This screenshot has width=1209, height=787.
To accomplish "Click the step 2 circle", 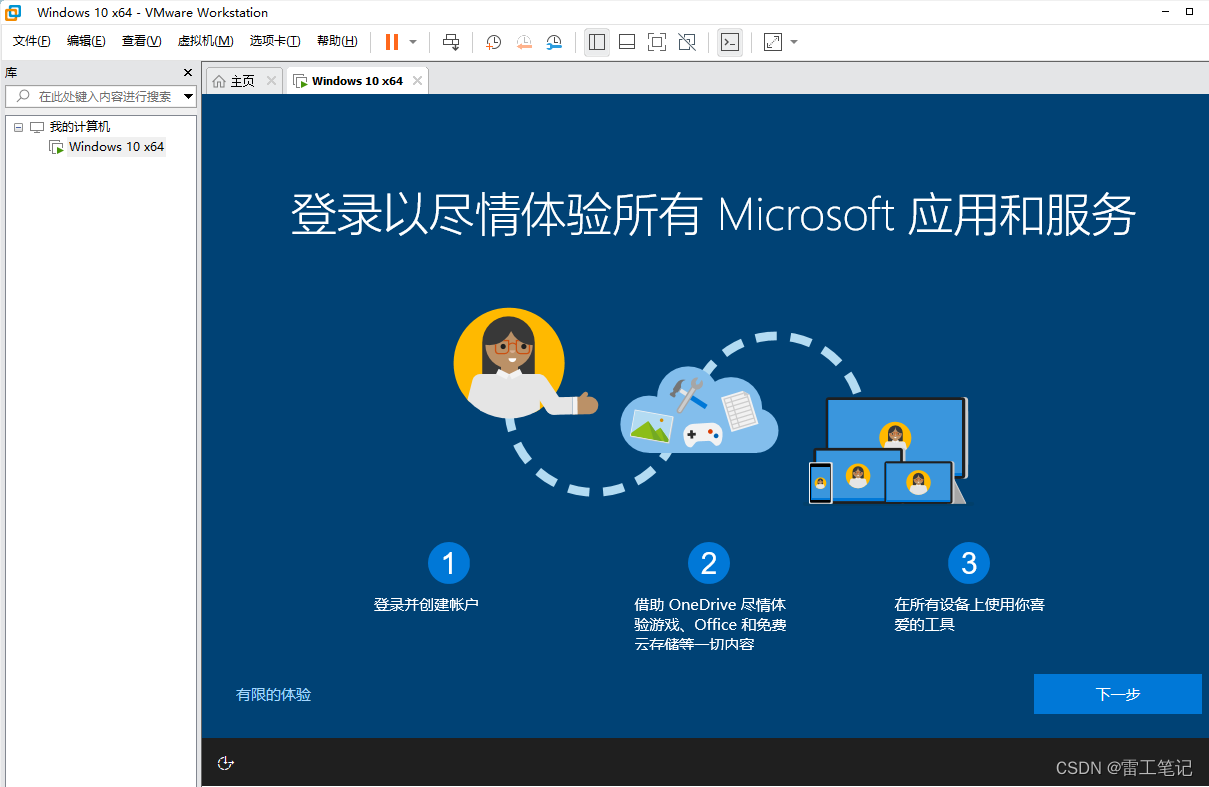I will (x=709, y=564).
